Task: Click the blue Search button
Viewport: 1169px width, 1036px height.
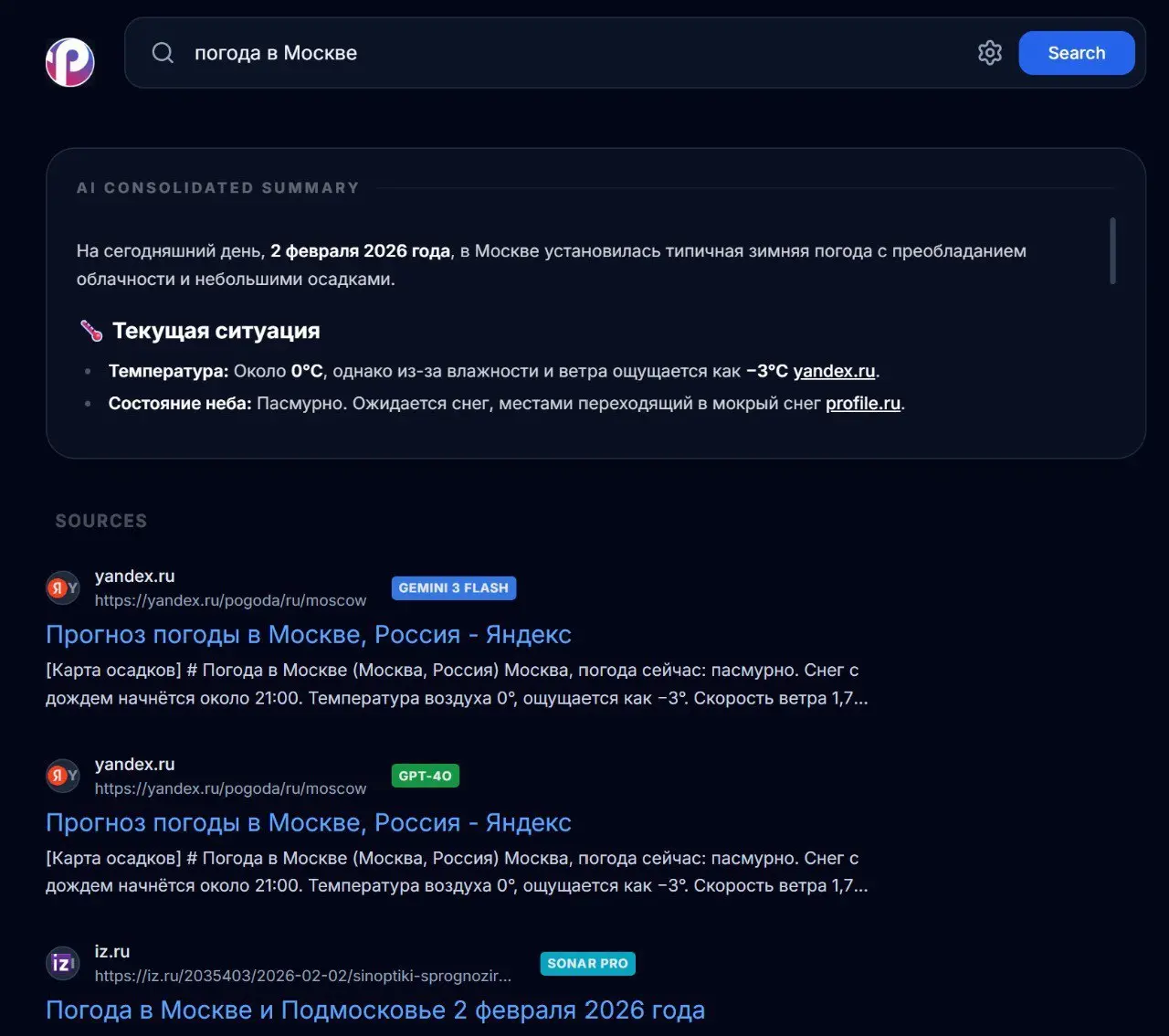Action: pyautogui.click(x=1077, y=53)
